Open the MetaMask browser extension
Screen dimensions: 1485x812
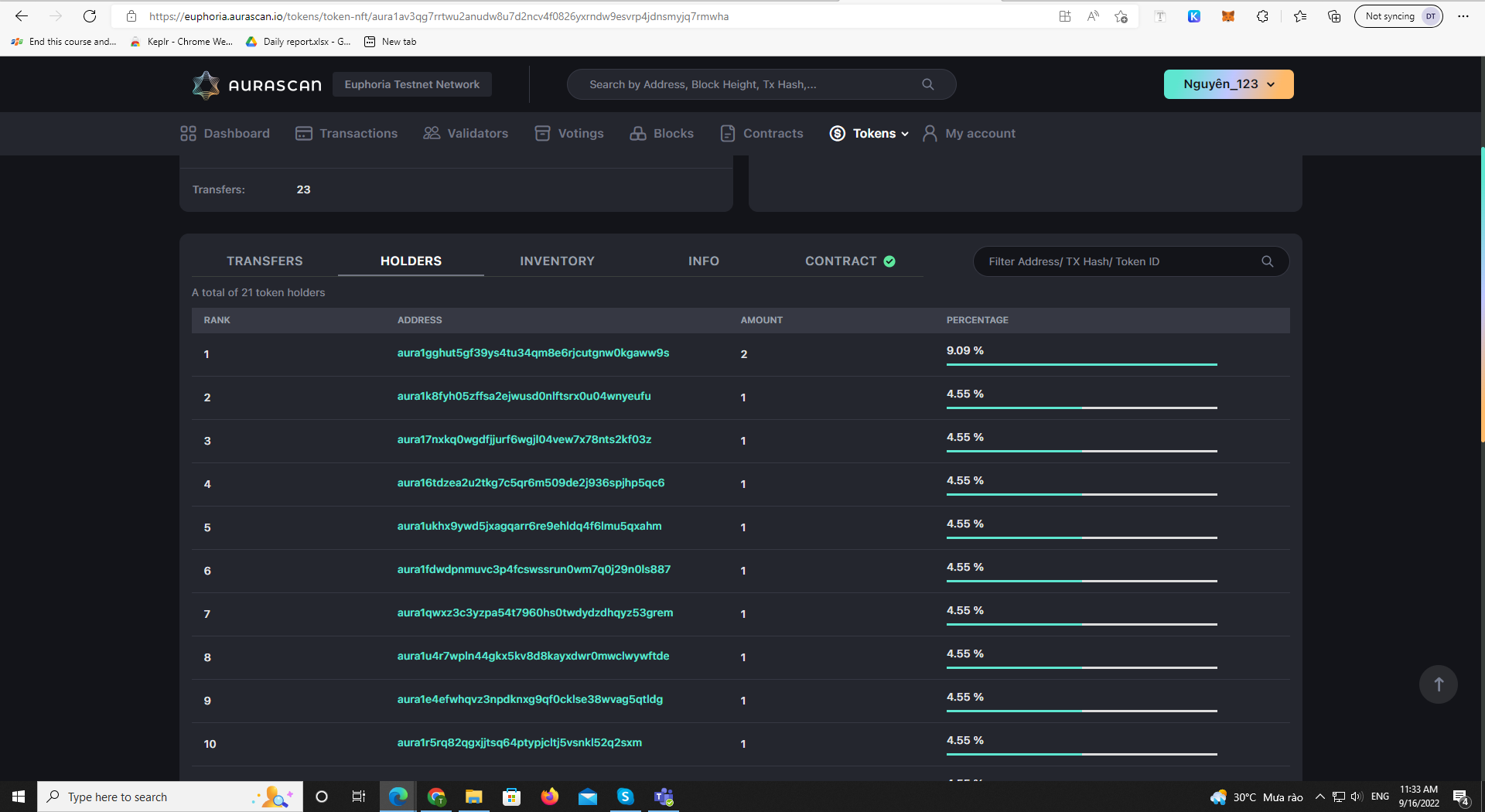point(1228,16)
